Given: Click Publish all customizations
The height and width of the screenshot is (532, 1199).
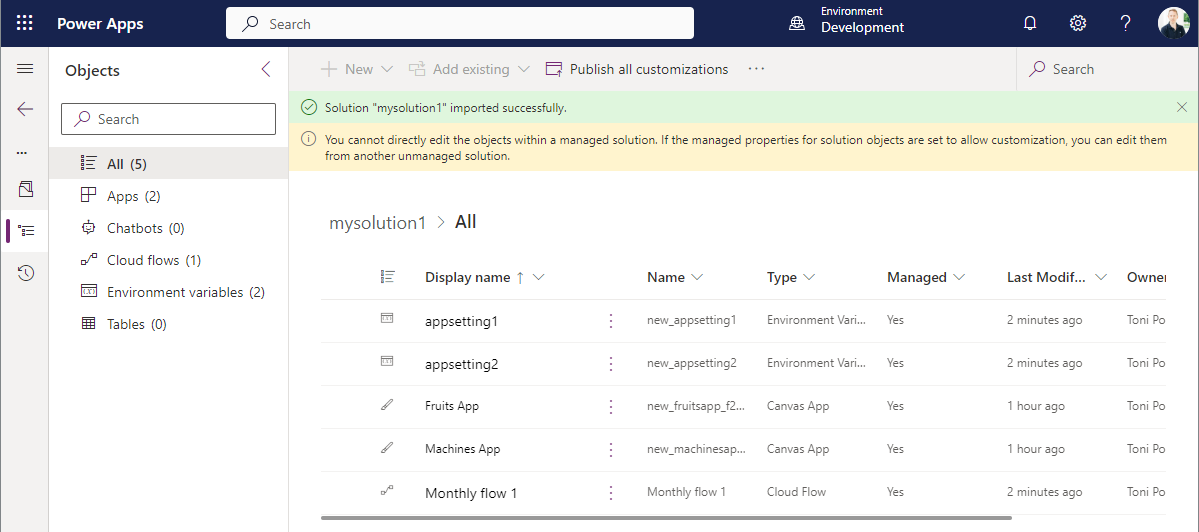Looking at the screenshot, I should tap(637, 69).
